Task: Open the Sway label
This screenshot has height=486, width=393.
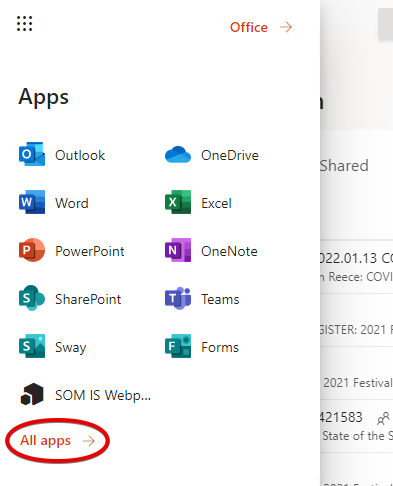Action: point(71,347)
